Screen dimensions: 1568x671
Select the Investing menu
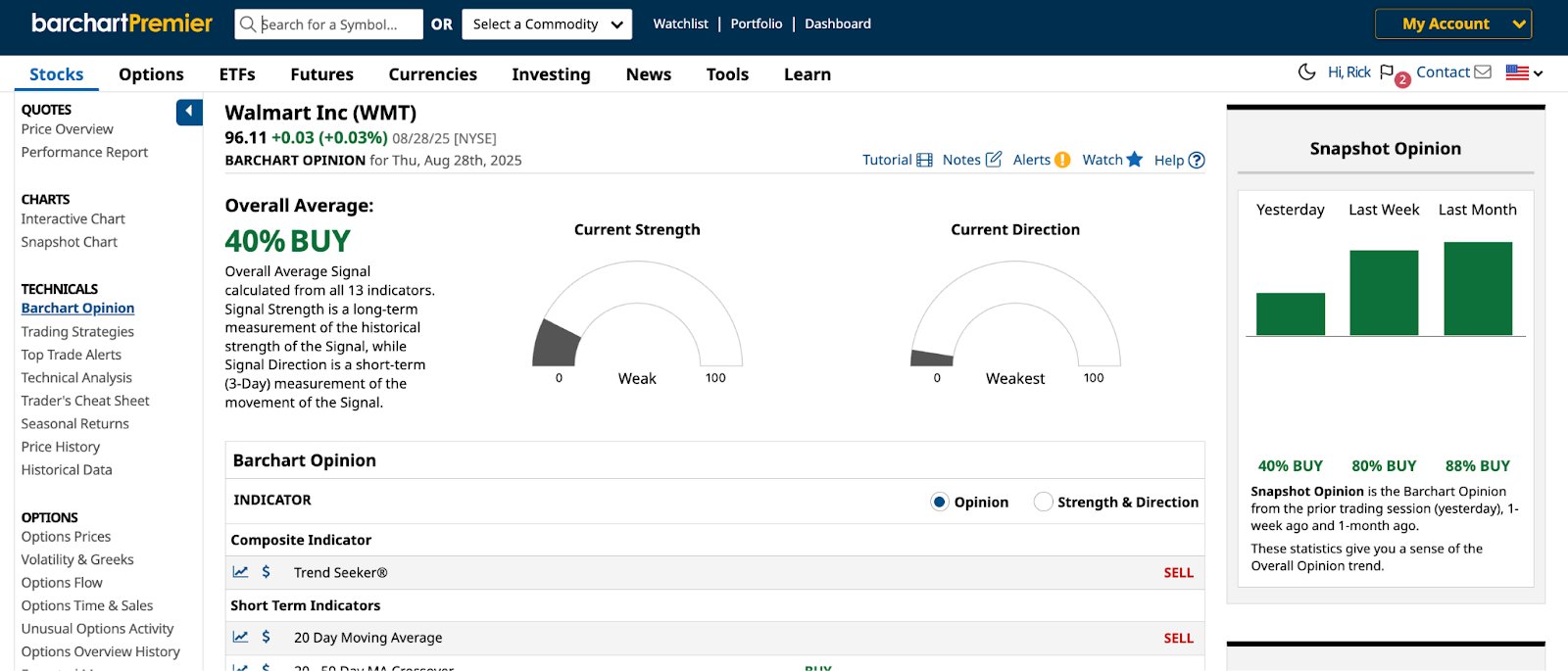click(x=551, y=74)
